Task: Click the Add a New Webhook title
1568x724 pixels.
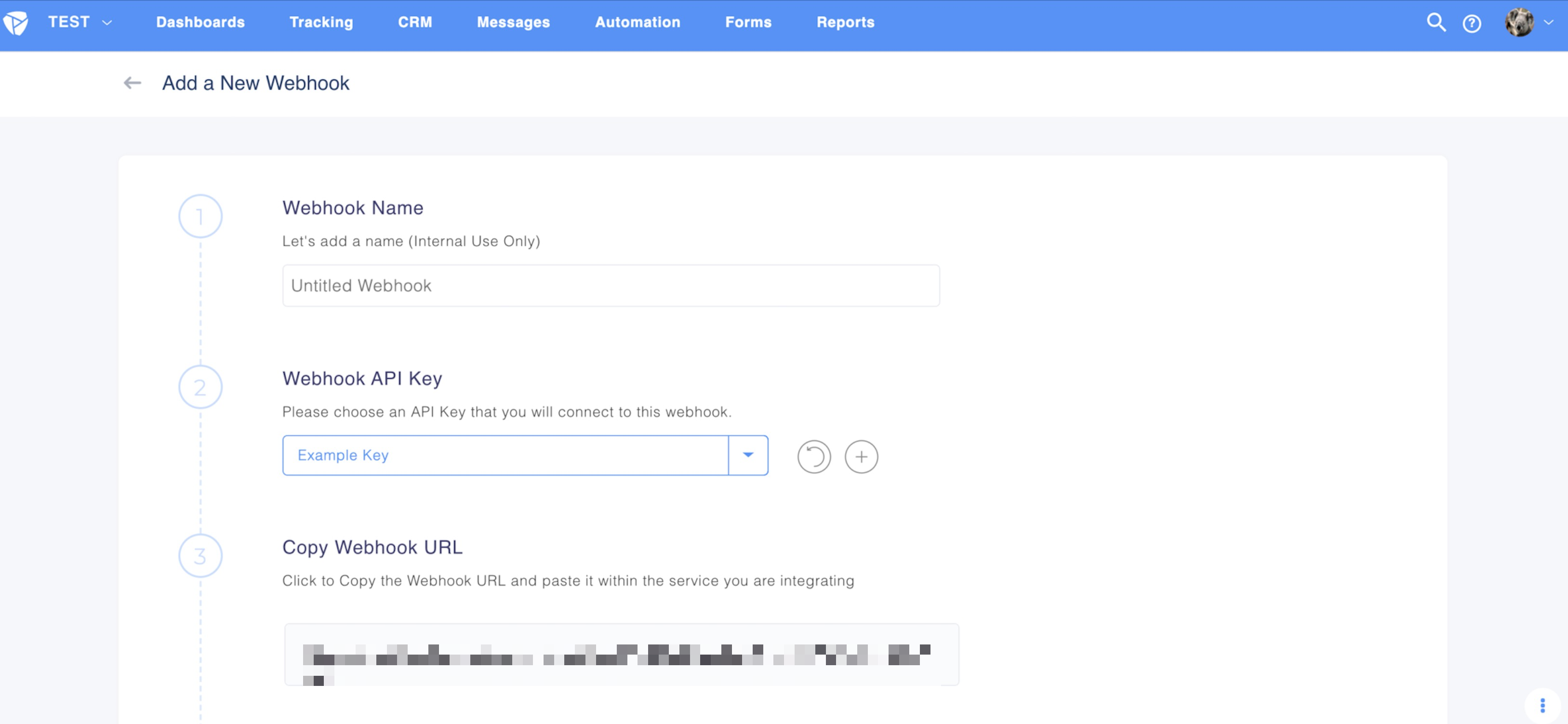Action: (x=256, y=83)
